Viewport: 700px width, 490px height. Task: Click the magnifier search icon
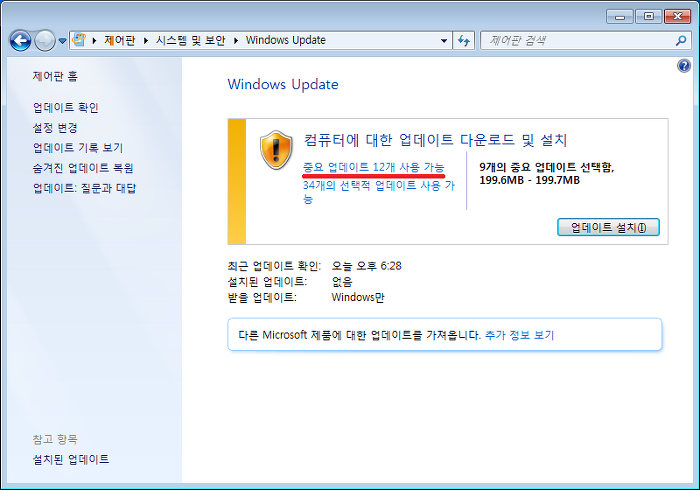(x=681, y=41)
